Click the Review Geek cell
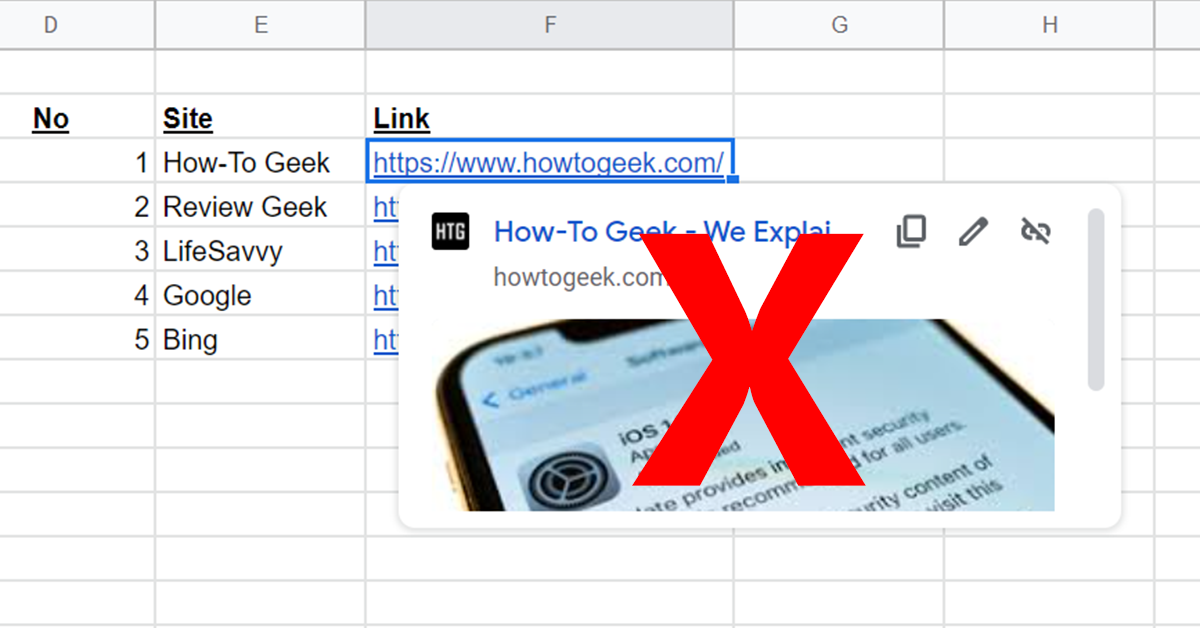Image resolution: width=1200 pixels, height=628 pixels. click(x=261, y=206)
